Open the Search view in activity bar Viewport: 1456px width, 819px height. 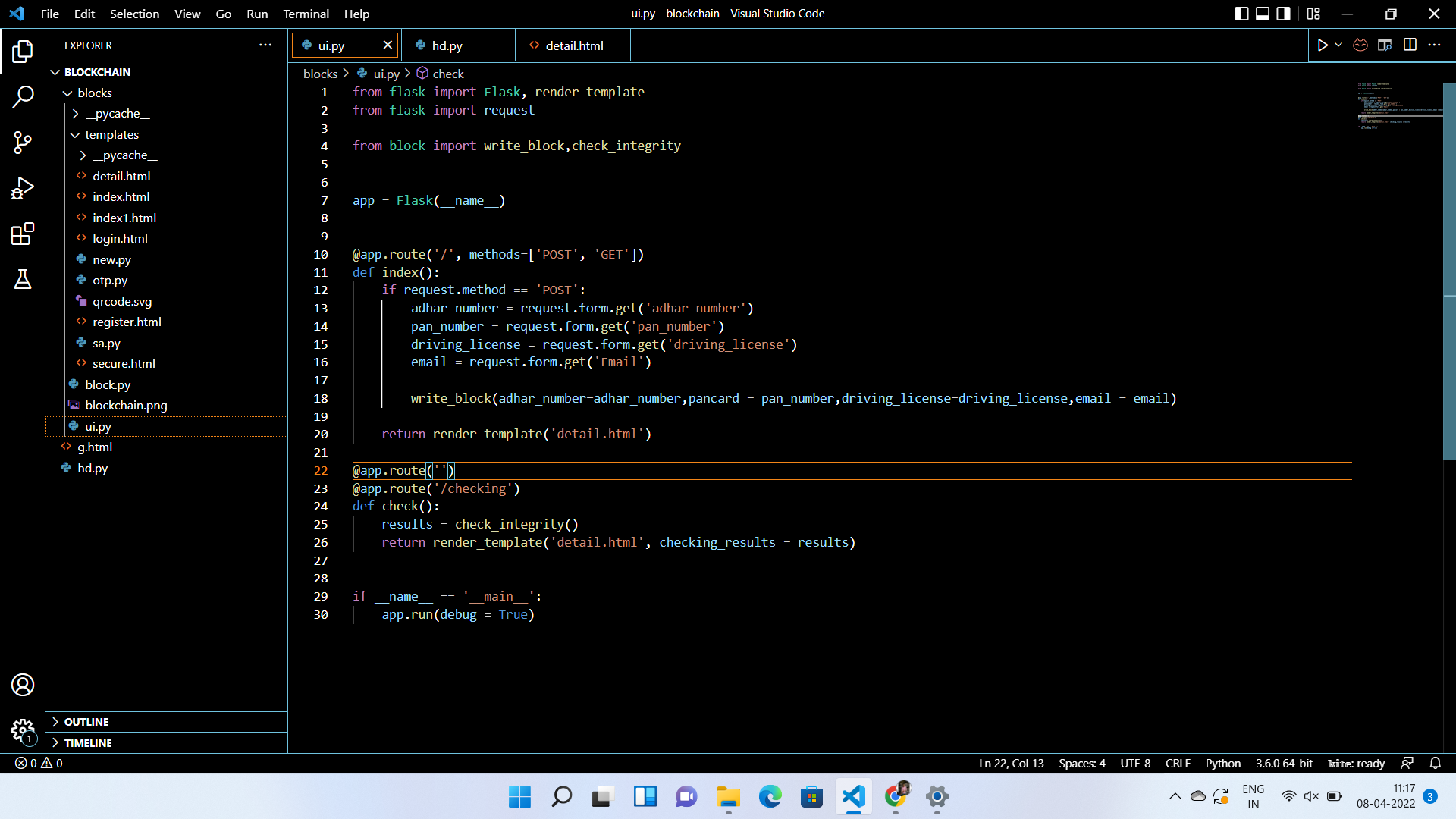(23, 97)
